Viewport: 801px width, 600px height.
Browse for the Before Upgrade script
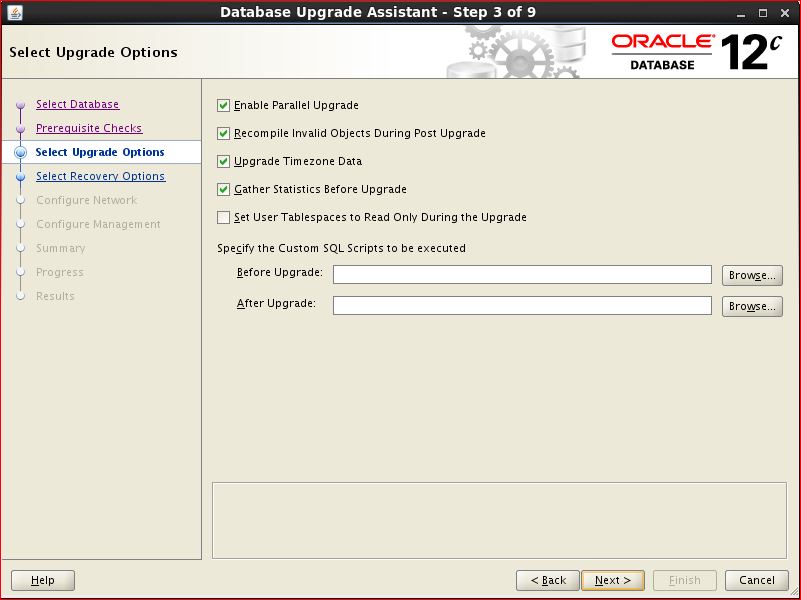point(752,276)
